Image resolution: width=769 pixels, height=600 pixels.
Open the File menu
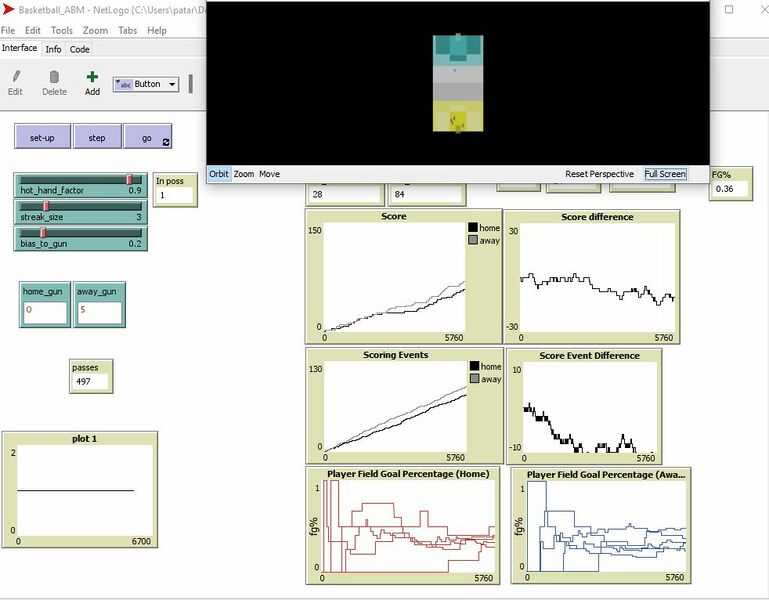(9, 31)
